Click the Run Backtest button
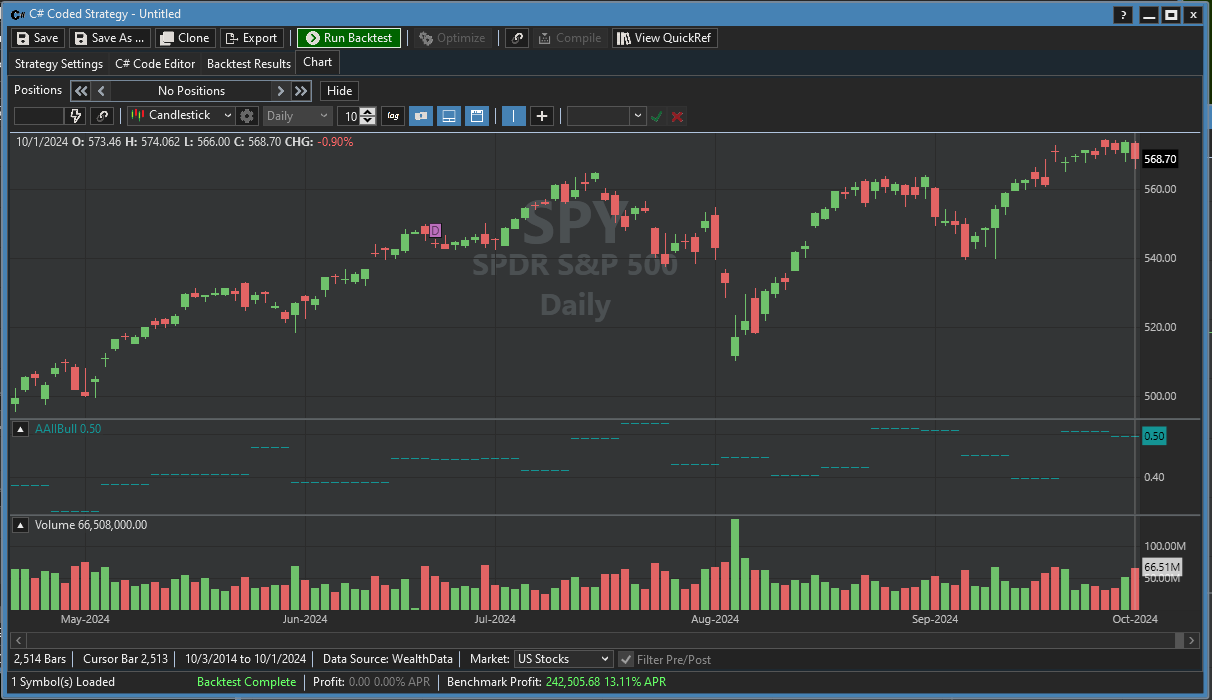 [x=349, y=38]
